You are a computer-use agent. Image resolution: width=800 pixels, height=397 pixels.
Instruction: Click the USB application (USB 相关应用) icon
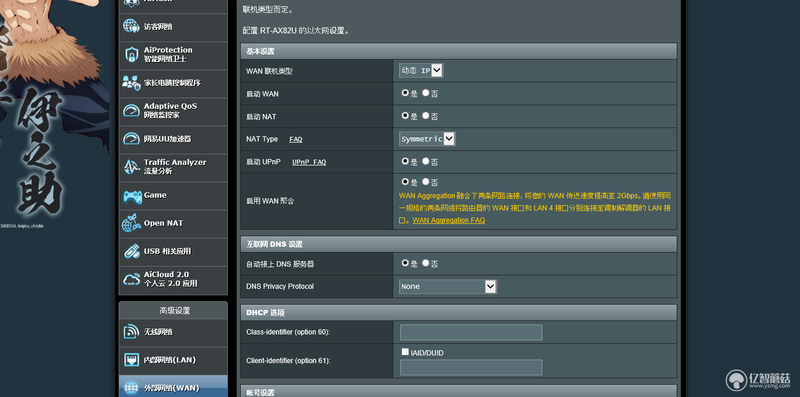[131, 251]
